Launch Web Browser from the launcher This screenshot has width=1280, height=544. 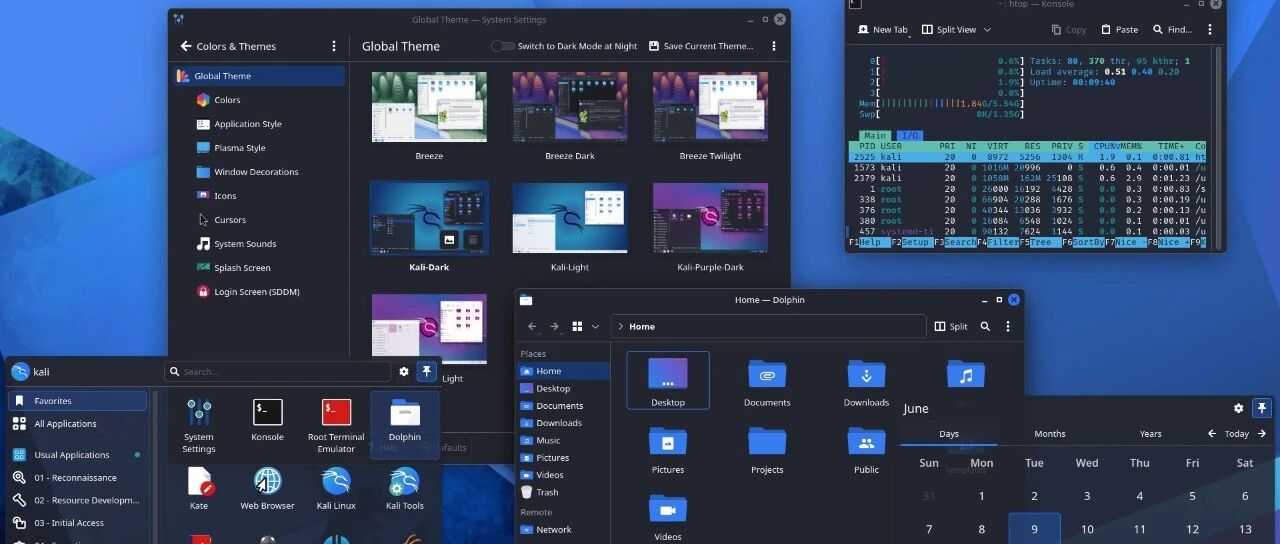(x=267, y=488)
